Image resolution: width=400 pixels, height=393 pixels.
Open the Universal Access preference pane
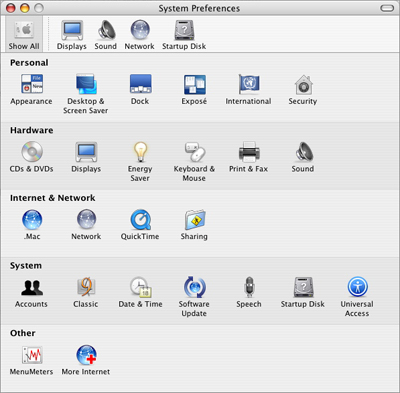[357, 297]
